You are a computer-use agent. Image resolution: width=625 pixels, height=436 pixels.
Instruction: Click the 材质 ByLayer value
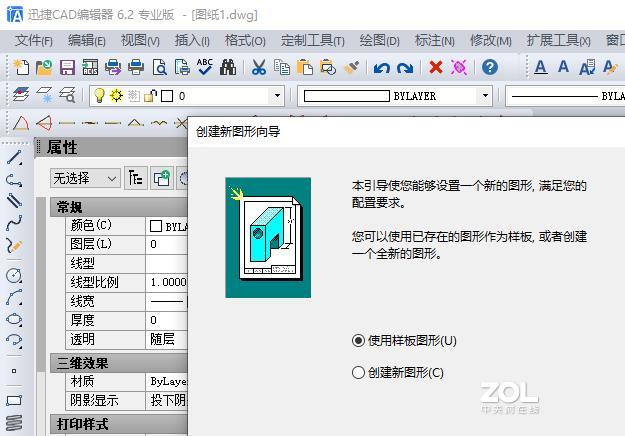[x=167, y=382]
